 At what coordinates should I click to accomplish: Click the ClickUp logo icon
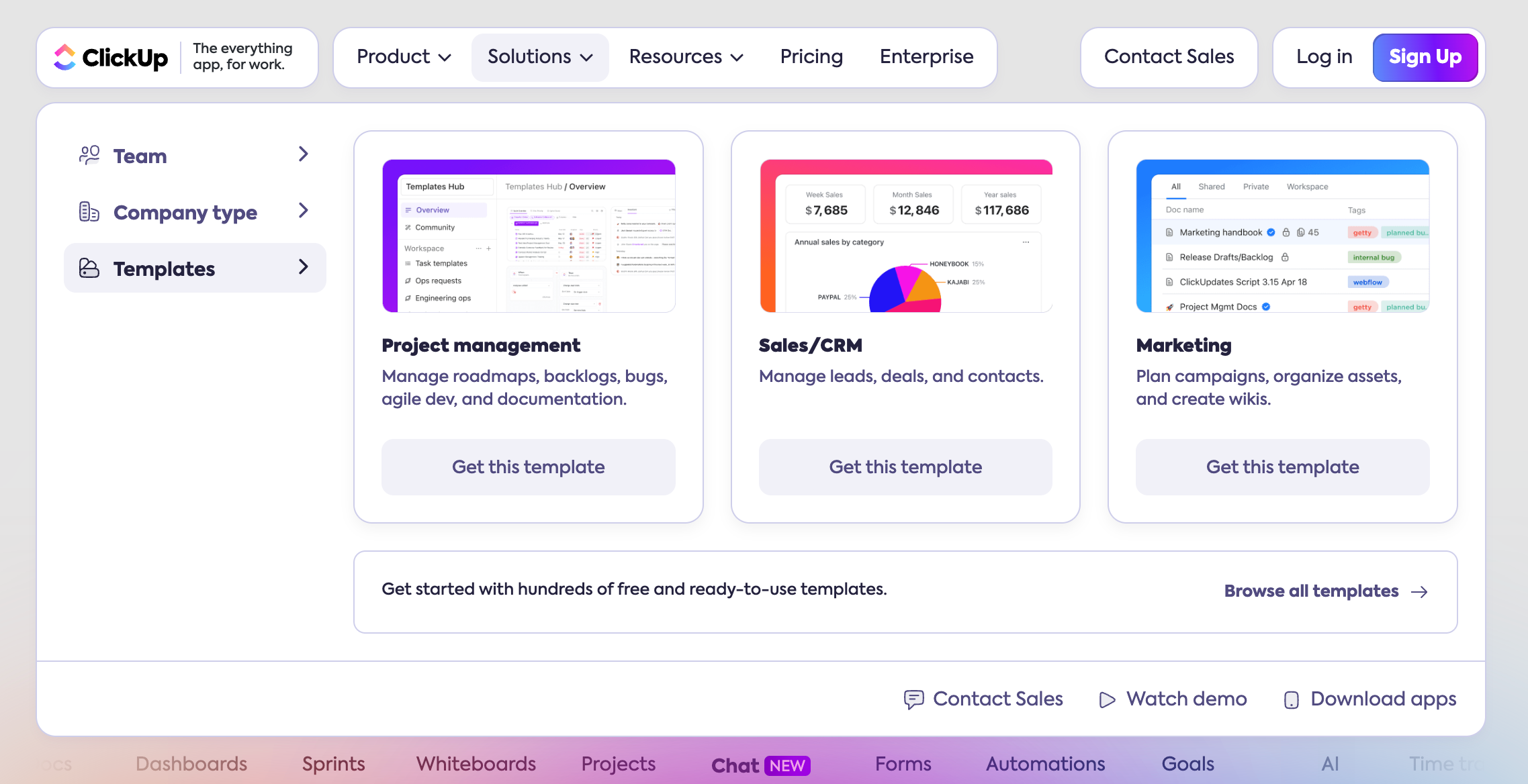click(x=65, y=57)
